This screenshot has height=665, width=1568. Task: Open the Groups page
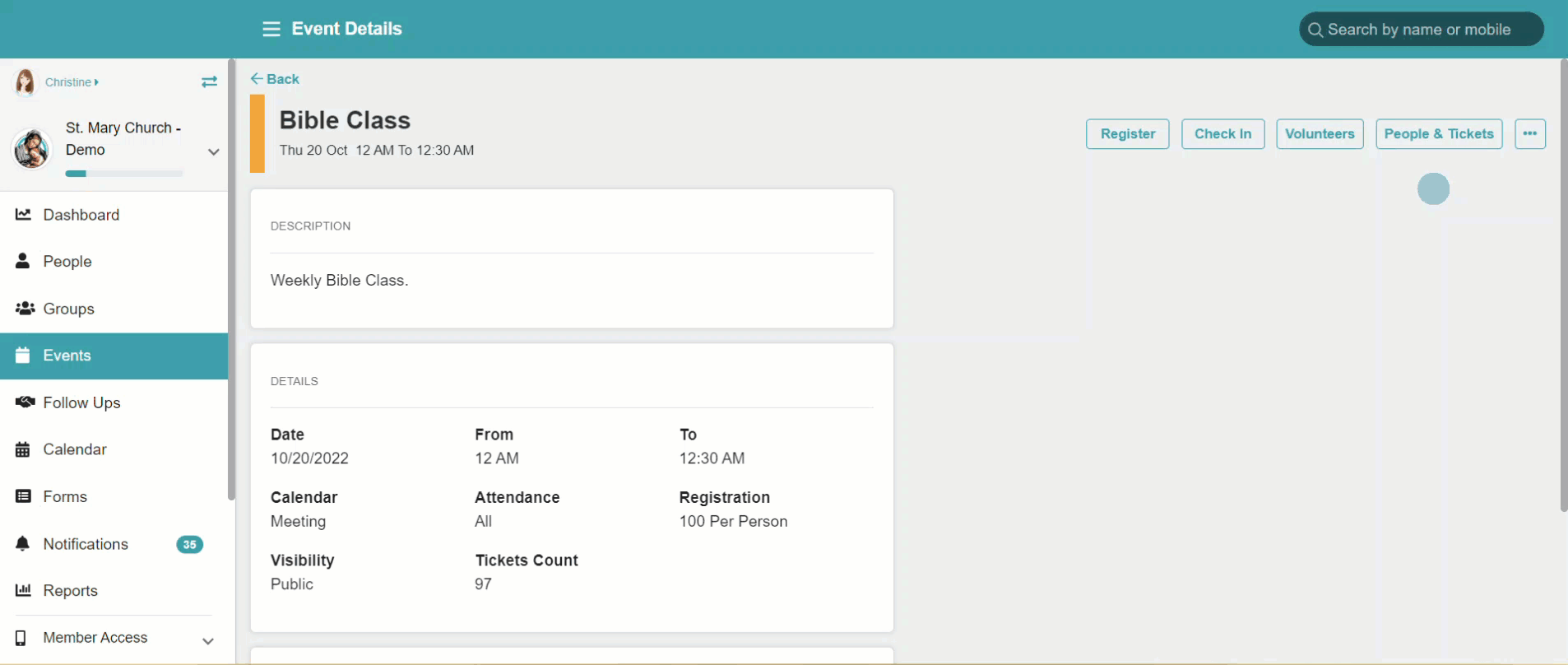click(x=114, y=309)
